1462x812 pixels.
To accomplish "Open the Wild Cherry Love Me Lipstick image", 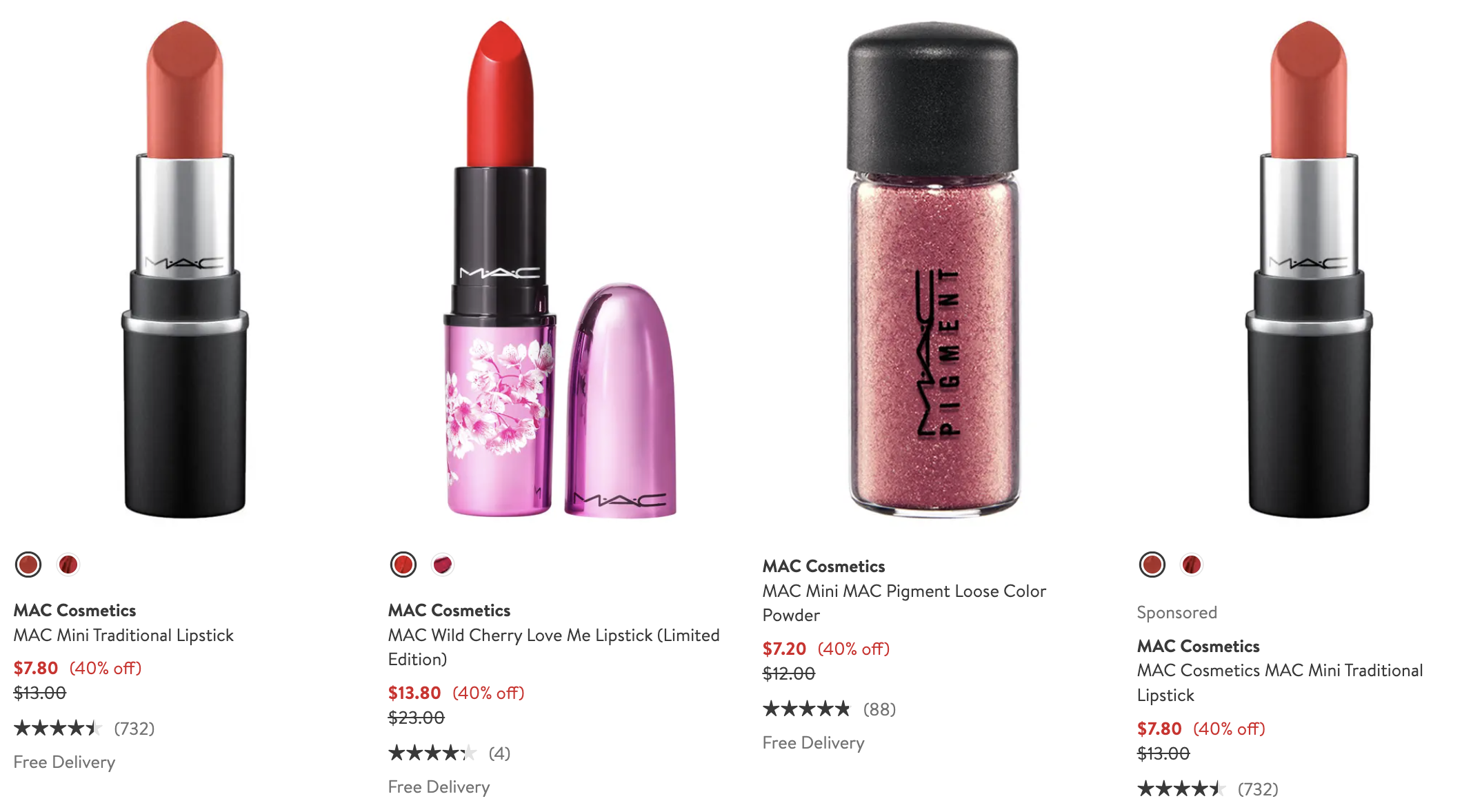I will click(559, 269).
